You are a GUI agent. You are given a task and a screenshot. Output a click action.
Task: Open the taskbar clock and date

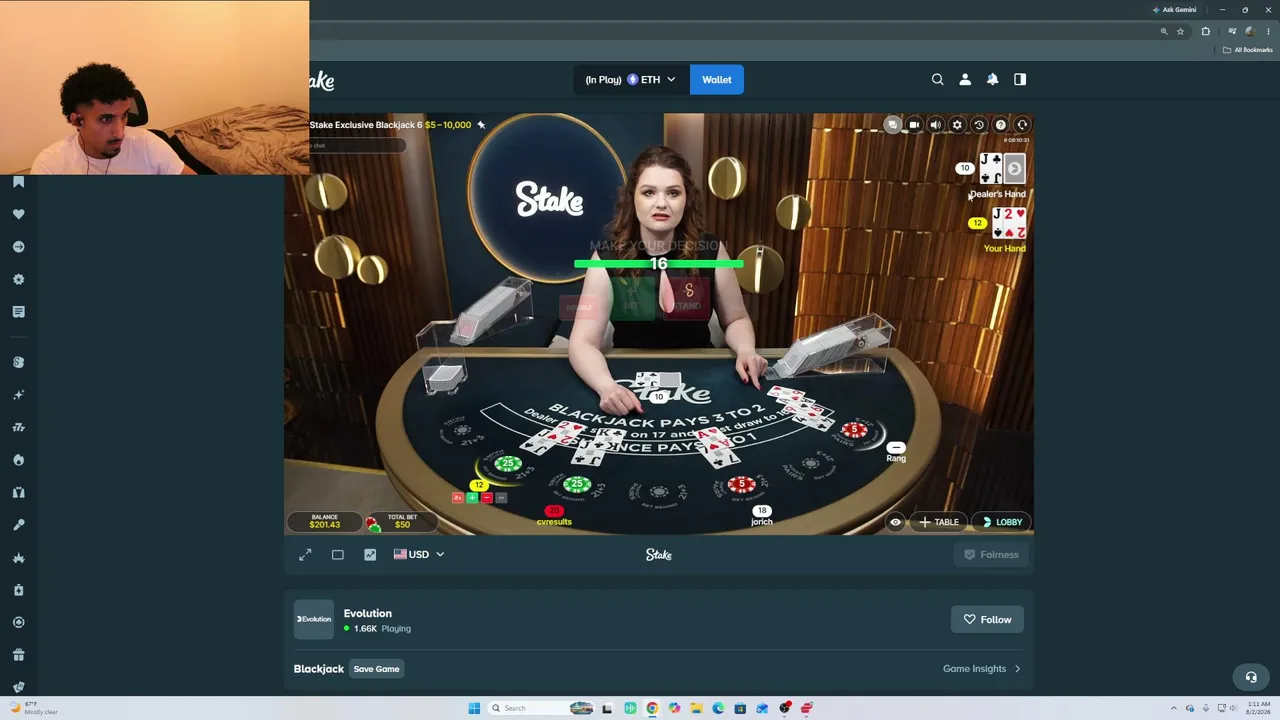(1258, 708)
